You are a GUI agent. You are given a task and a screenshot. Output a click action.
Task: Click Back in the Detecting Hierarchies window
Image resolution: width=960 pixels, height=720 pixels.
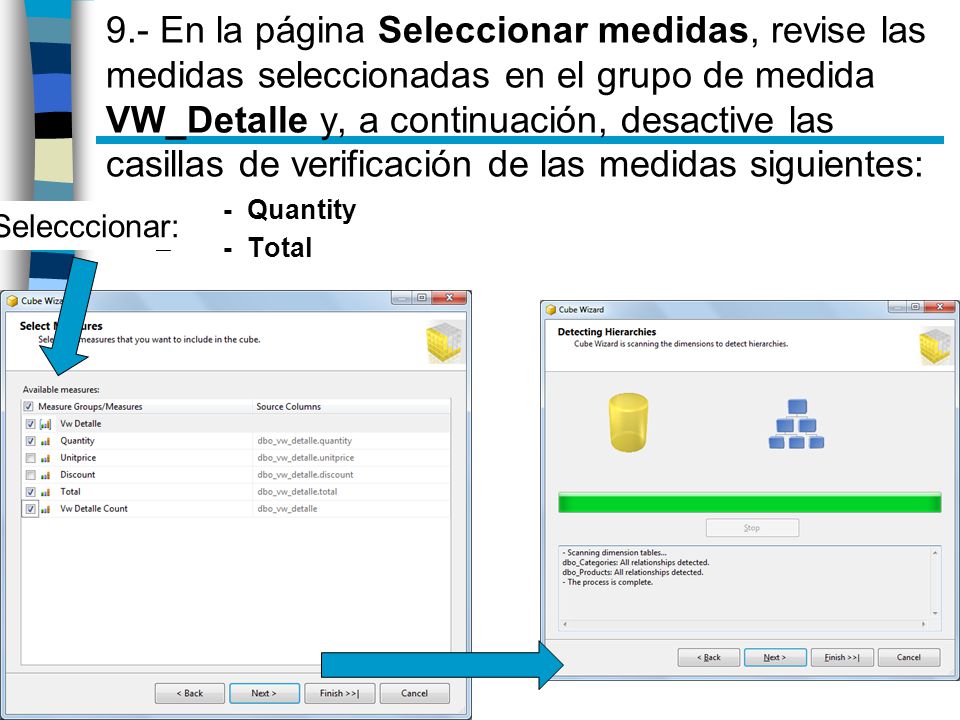click(709, 658)
